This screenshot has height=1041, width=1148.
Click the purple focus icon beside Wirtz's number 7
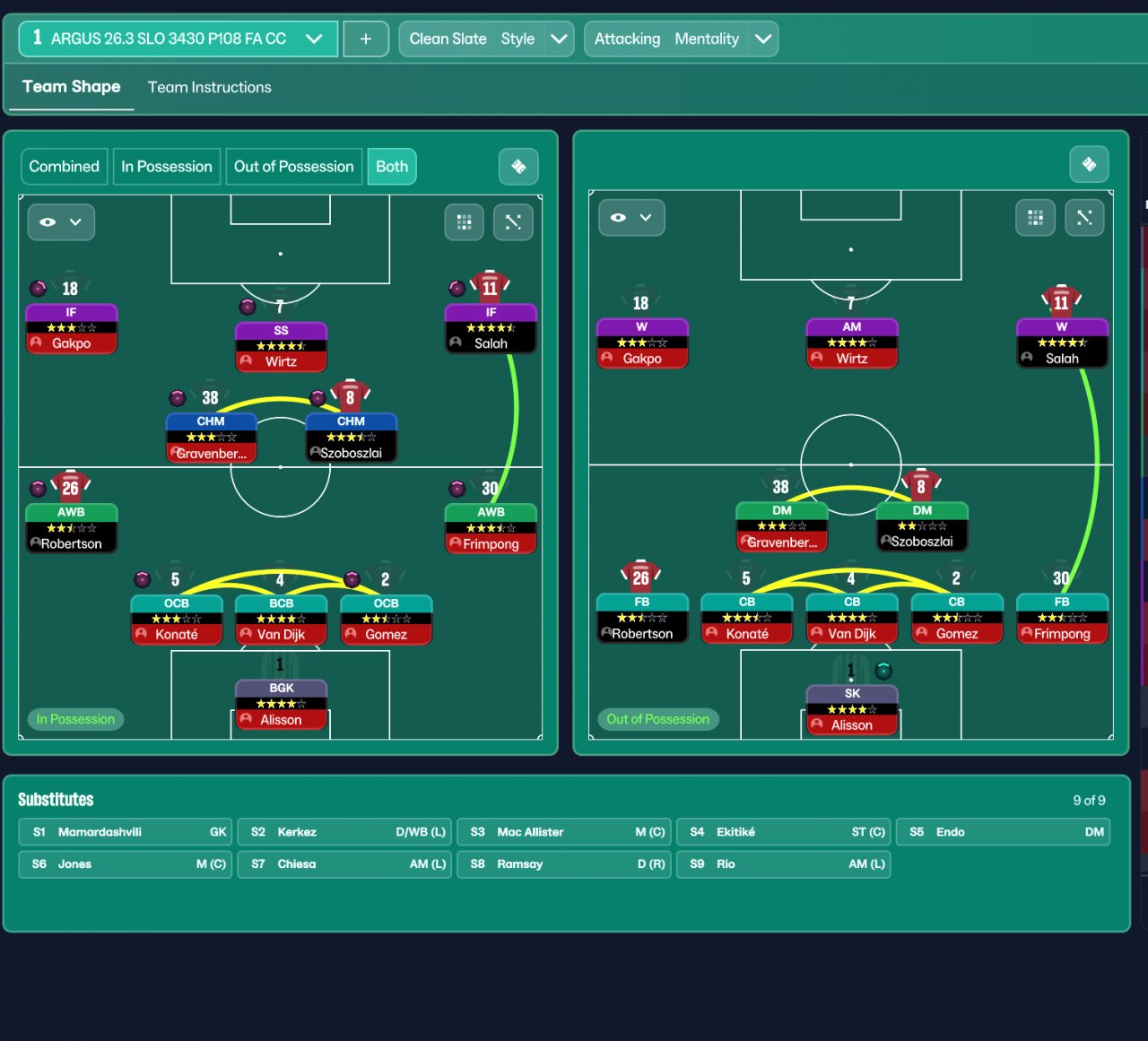pyautogui.click(x=248, y=307)
